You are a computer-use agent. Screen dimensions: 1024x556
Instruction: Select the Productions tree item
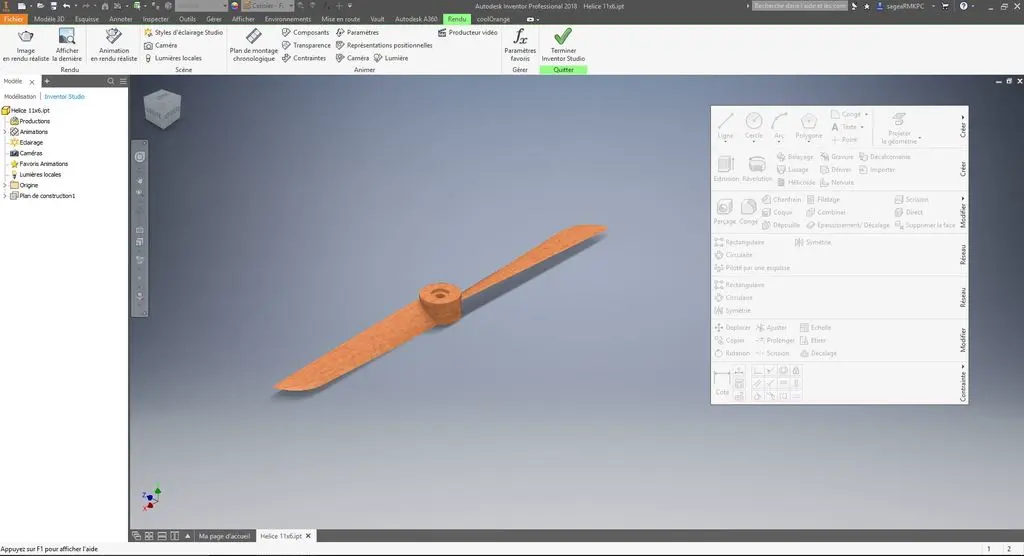[29, 122]
